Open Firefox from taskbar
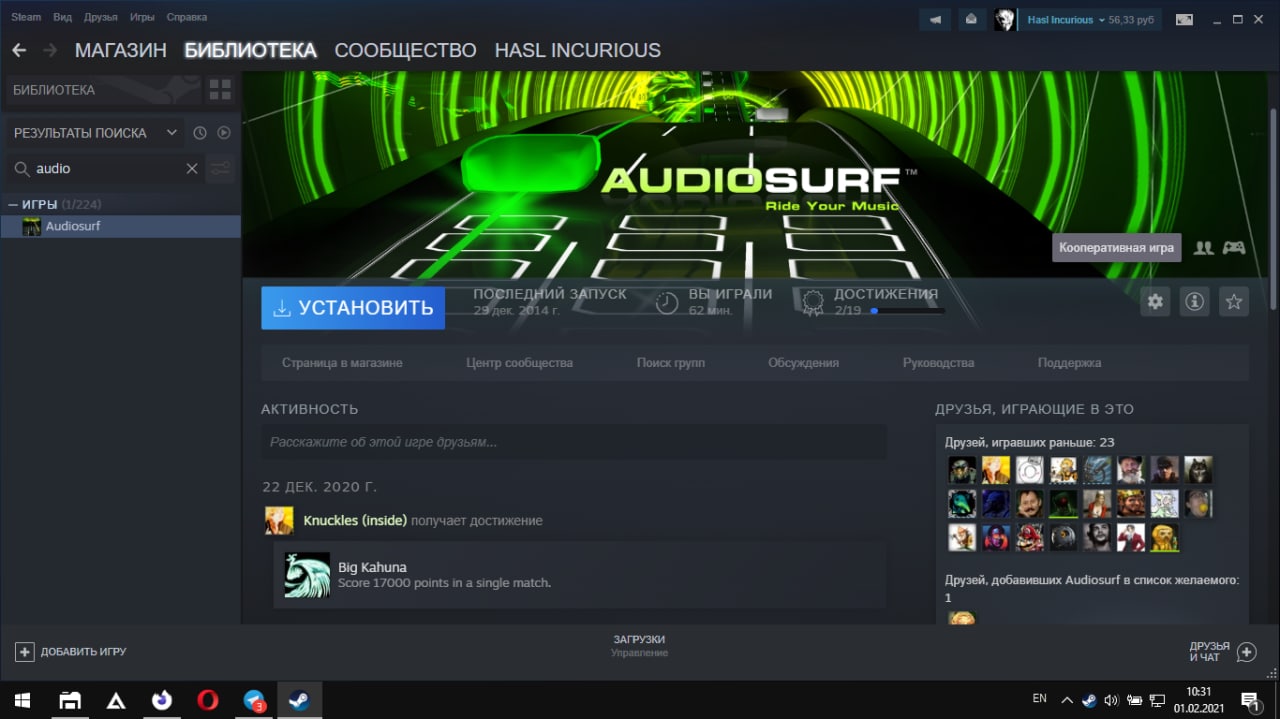 pyautogui.click(x=161, y=700)
